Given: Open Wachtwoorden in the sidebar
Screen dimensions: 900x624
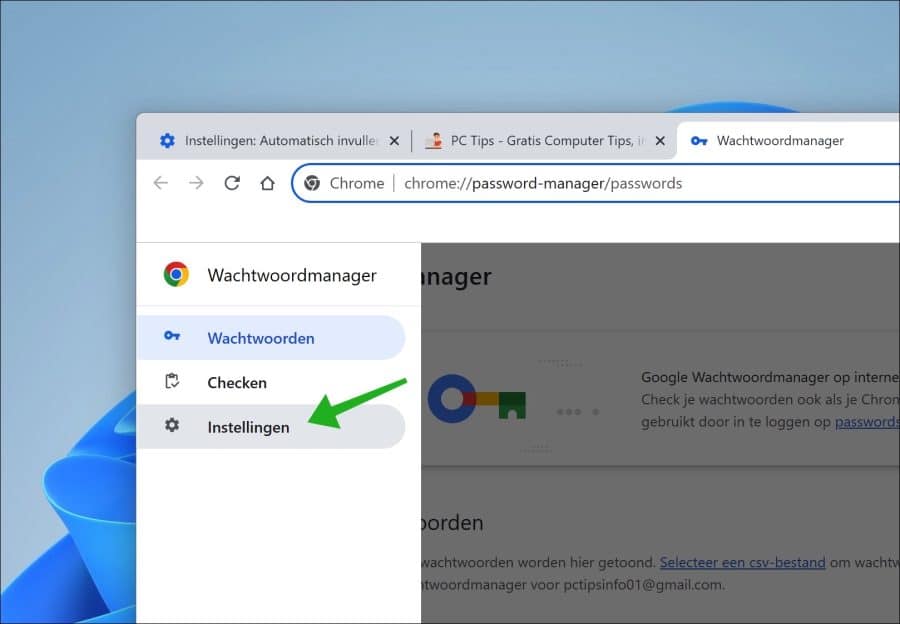Looking at the screenshot, I should point(271,338).
